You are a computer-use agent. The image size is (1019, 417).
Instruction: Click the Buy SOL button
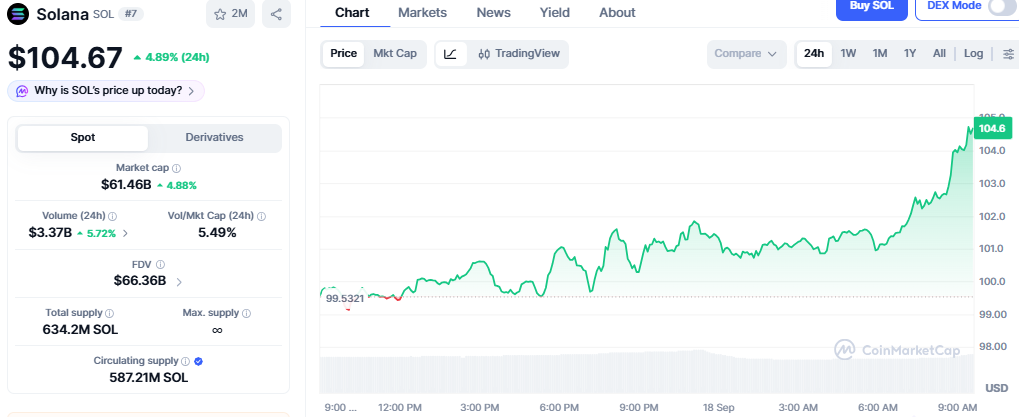[871, 8]
